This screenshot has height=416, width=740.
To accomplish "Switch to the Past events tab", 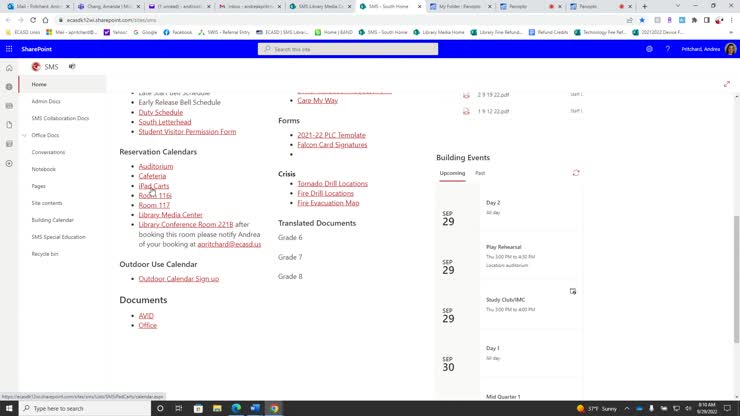I will click(480, 173).
